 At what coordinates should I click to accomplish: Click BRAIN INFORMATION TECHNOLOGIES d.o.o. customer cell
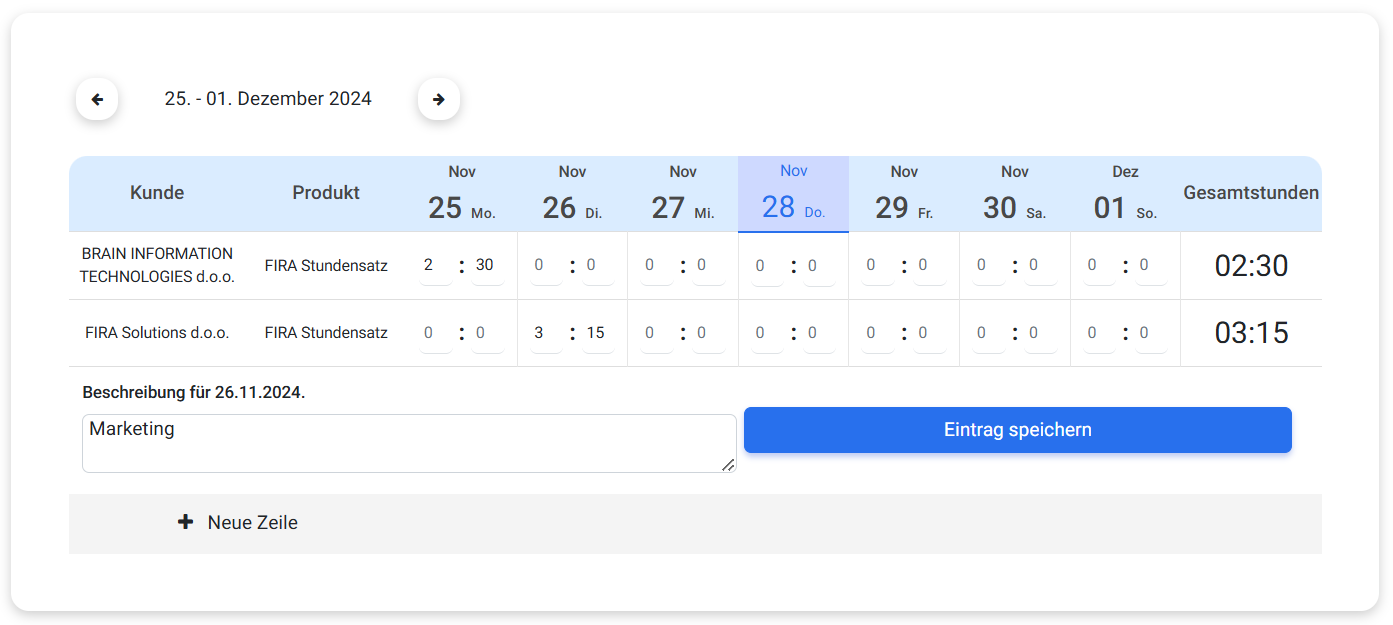point(157,265)
